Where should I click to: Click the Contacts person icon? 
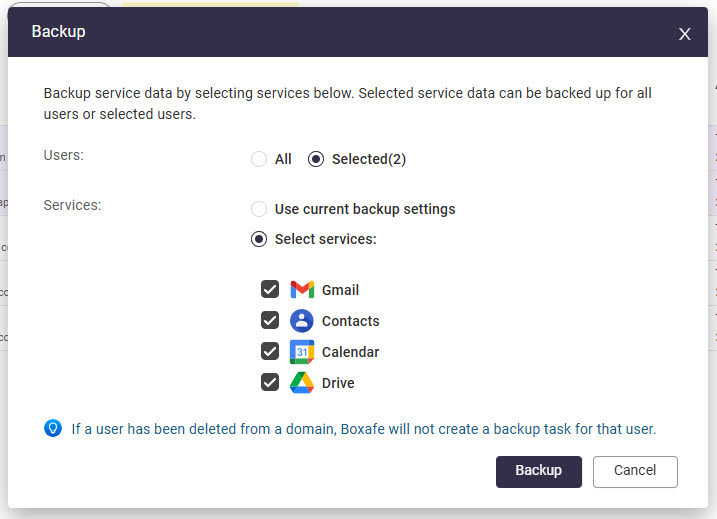tap(302, 321)
